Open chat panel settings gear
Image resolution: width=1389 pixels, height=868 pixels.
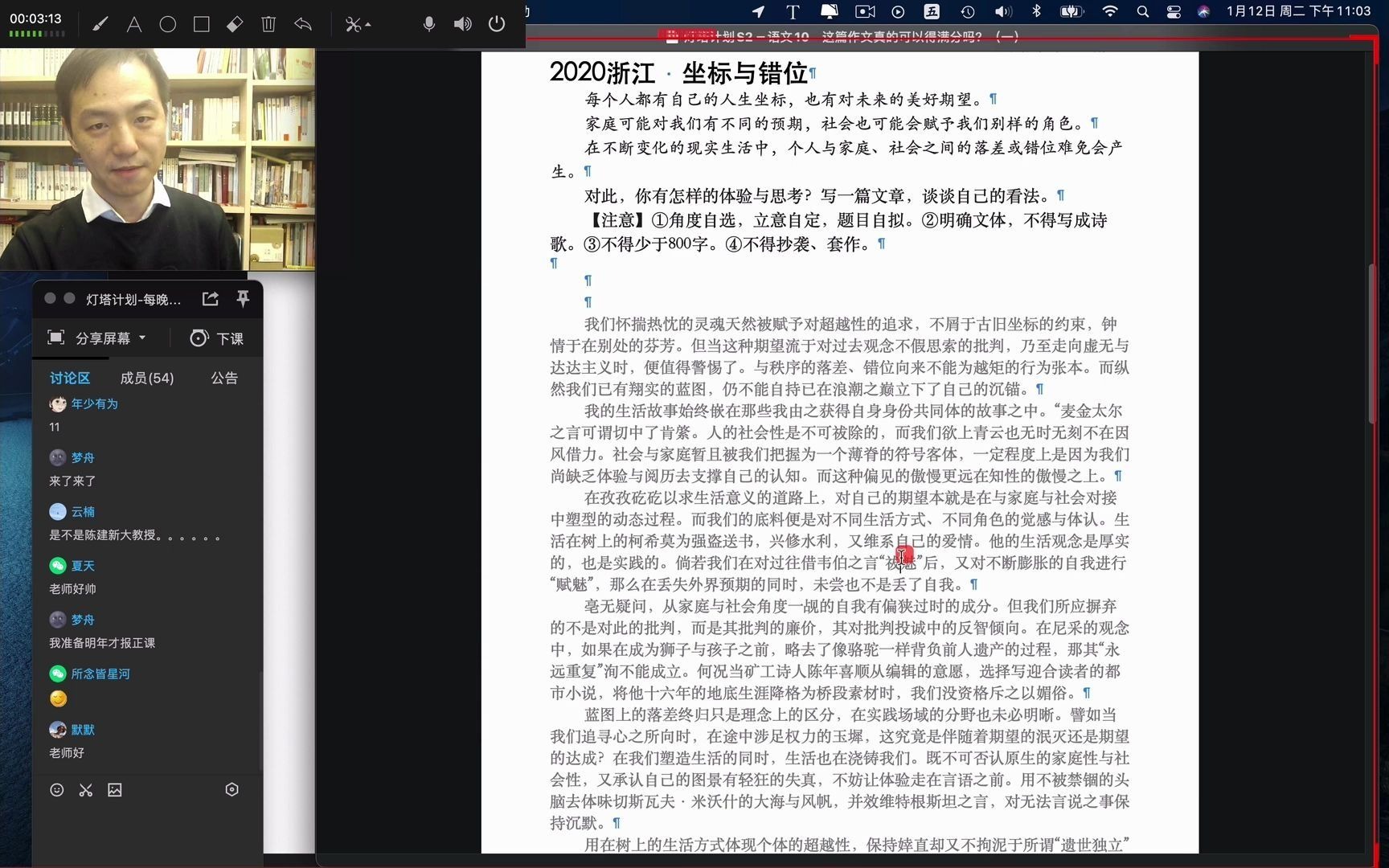231,789
